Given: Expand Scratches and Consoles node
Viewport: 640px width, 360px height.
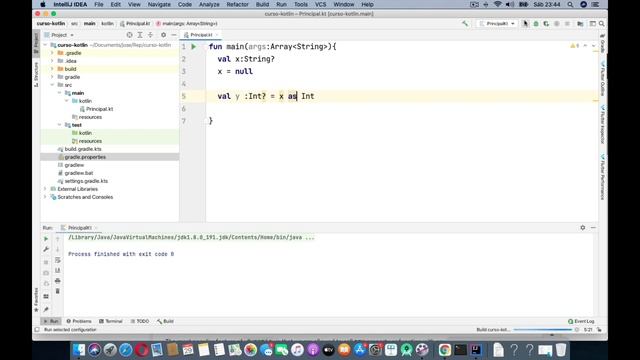Looking at the screenshot, I should click(x=45, y=197).
